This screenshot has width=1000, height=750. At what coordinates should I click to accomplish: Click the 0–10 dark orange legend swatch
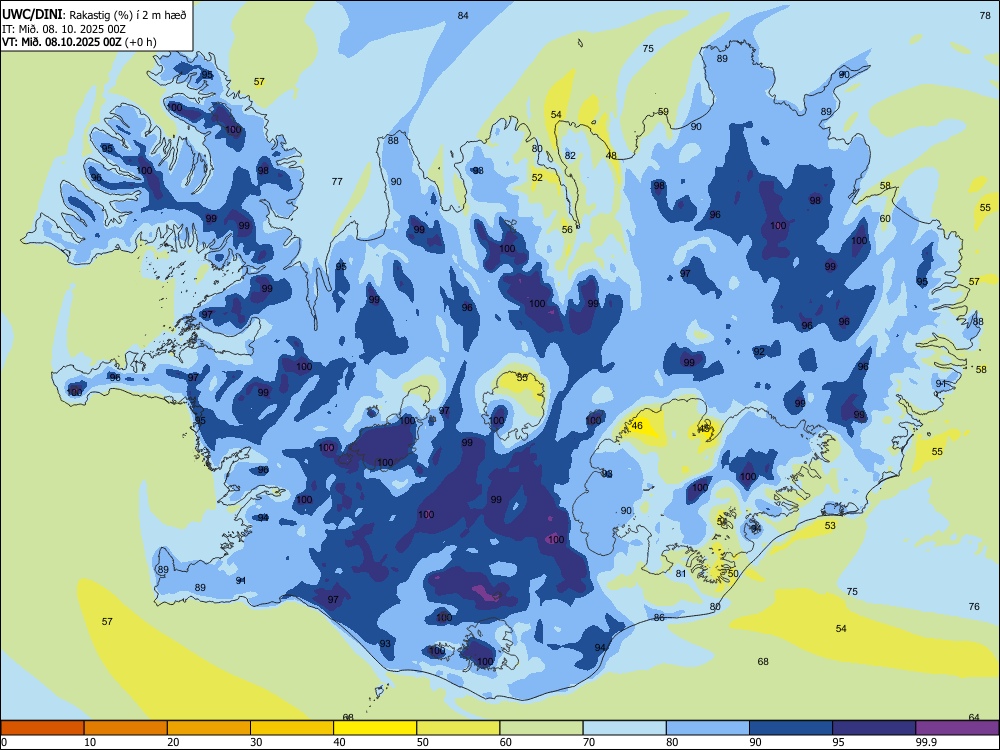[x=42, y=728]
